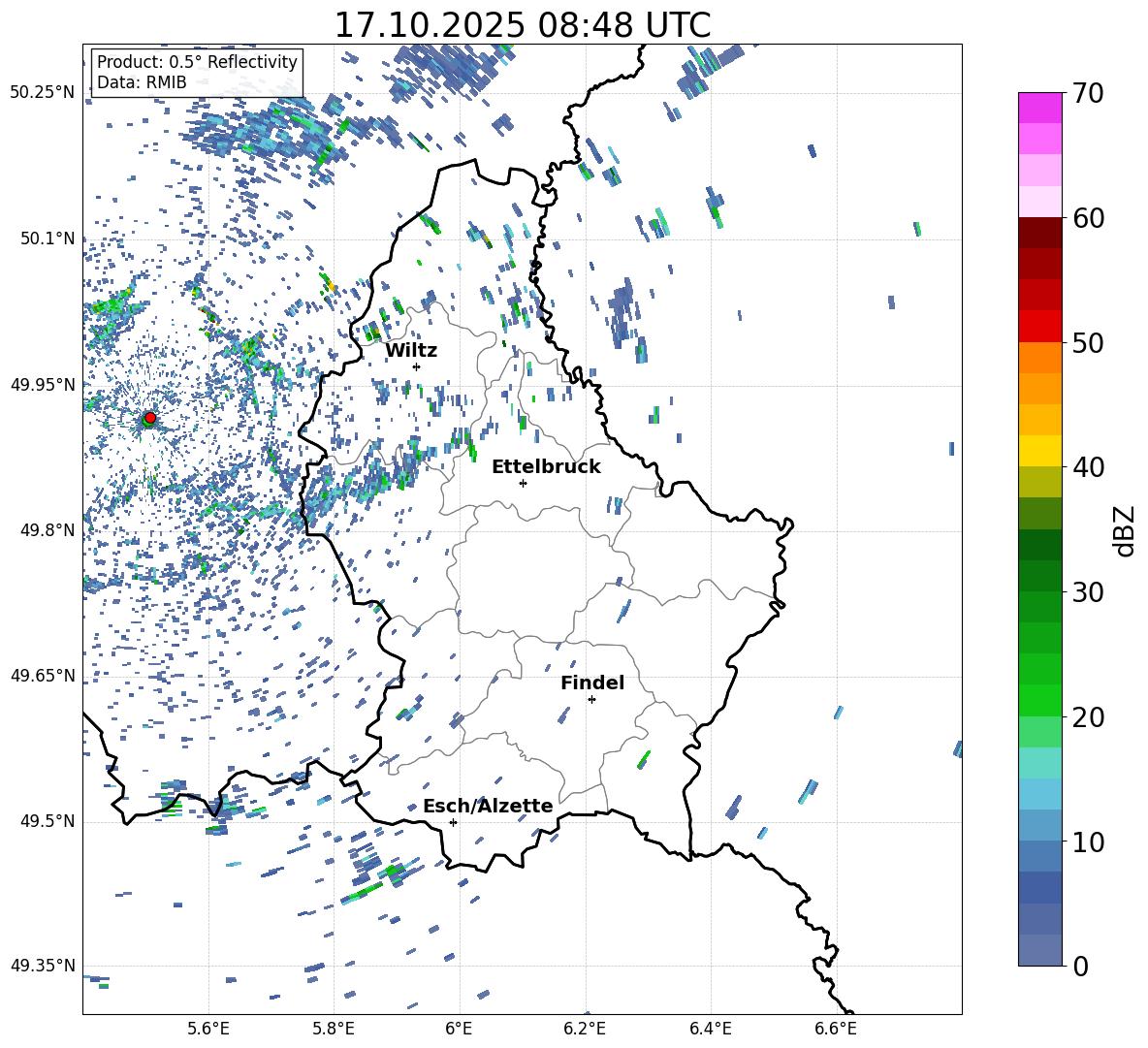Click the Data: RMIB text
This screenshot has width=1148, height=1048.
pyautogui.click(x=142, y=82)
